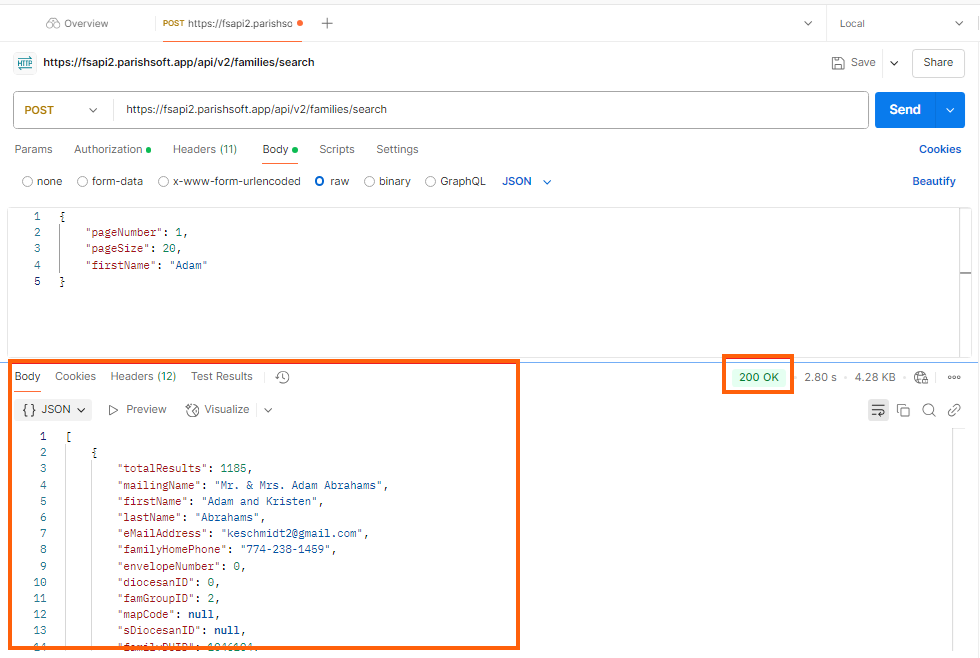980x658 pixels.
Task: Click the lastName Abrahams line
Action: pyautogui.click(x=191, y=517)
